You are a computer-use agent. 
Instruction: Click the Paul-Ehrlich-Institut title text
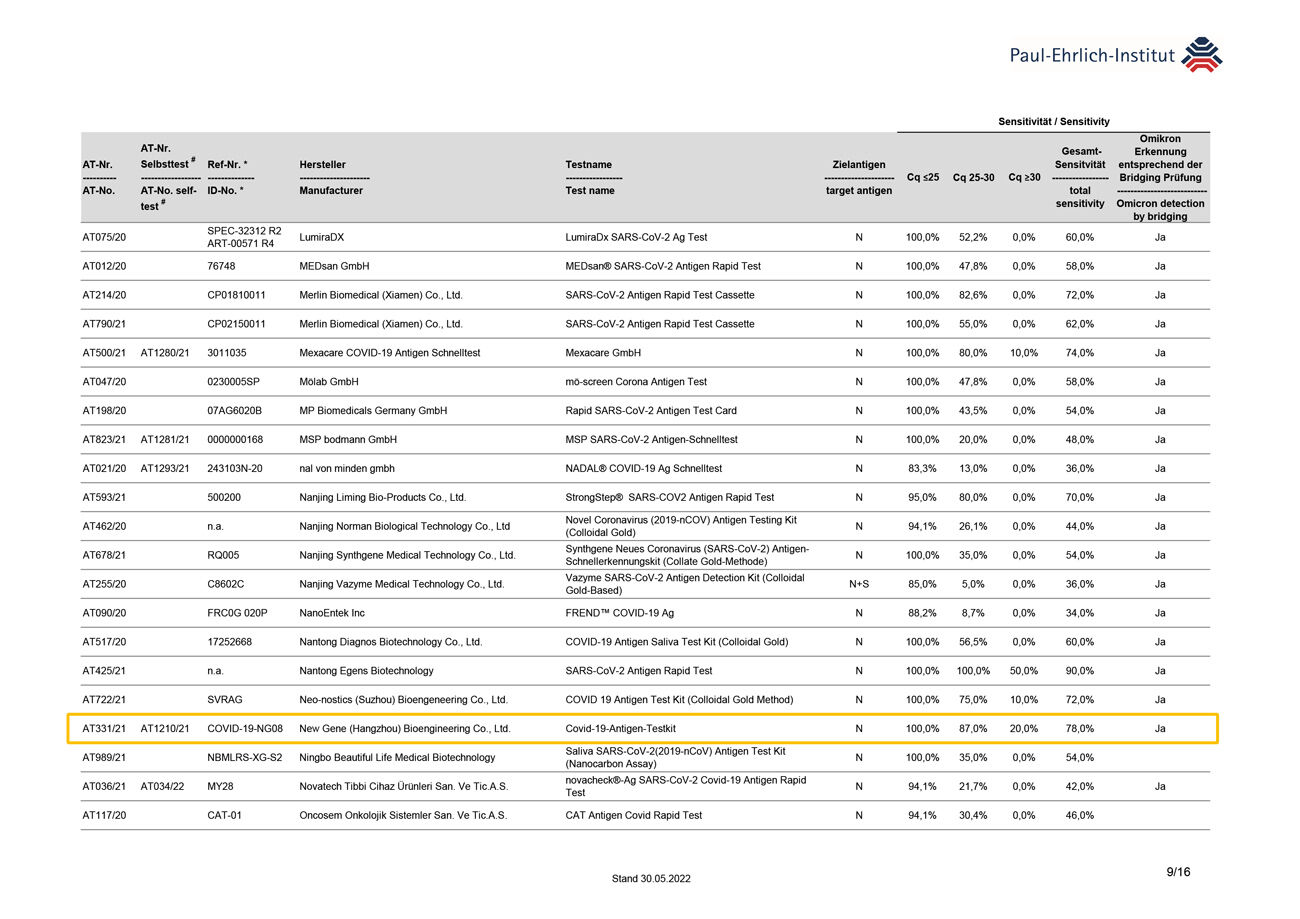pyautogui.click(x=1092, y=57)
